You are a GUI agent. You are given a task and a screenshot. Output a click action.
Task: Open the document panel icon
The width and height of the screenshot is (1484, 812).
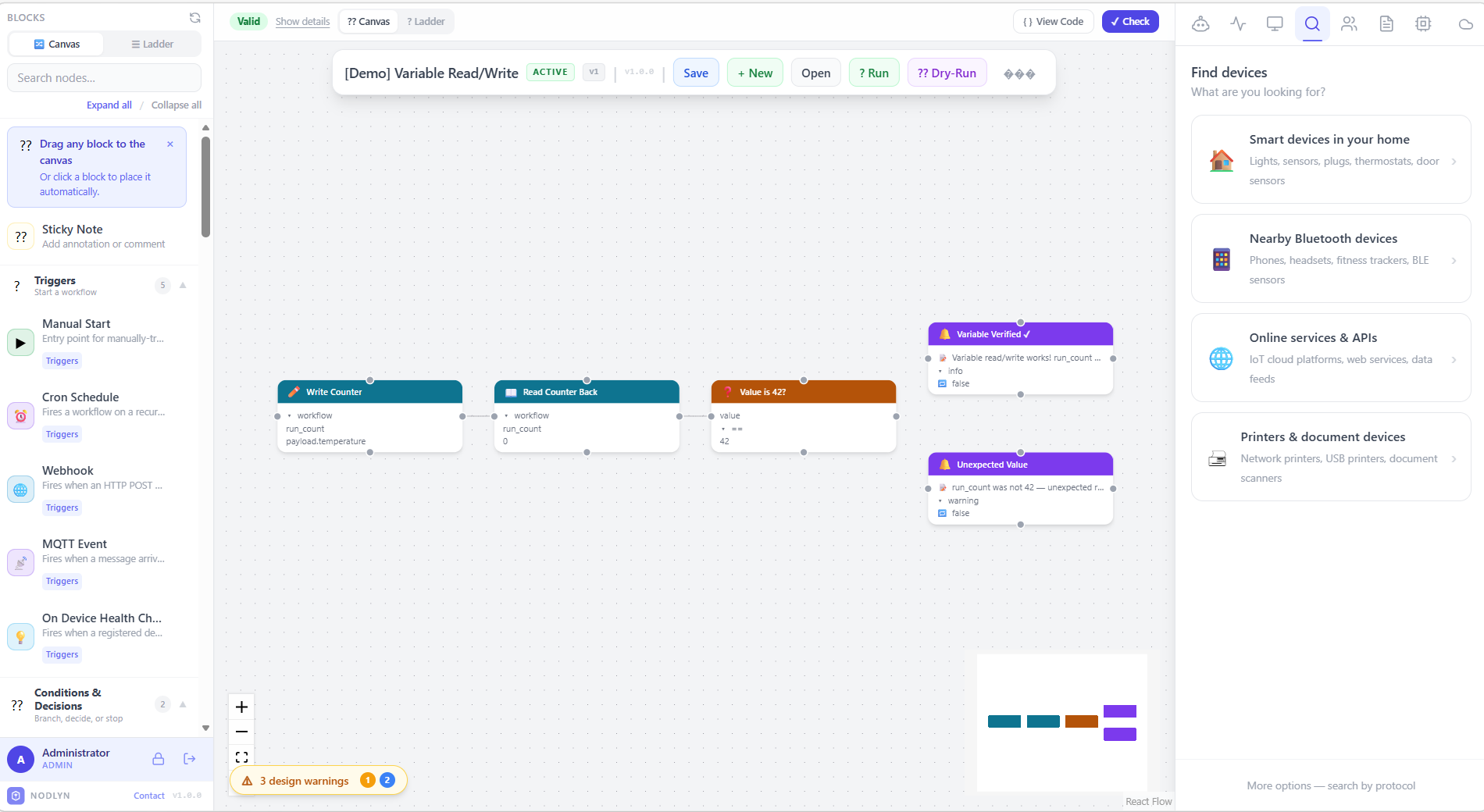click(x=1386, y=23)
